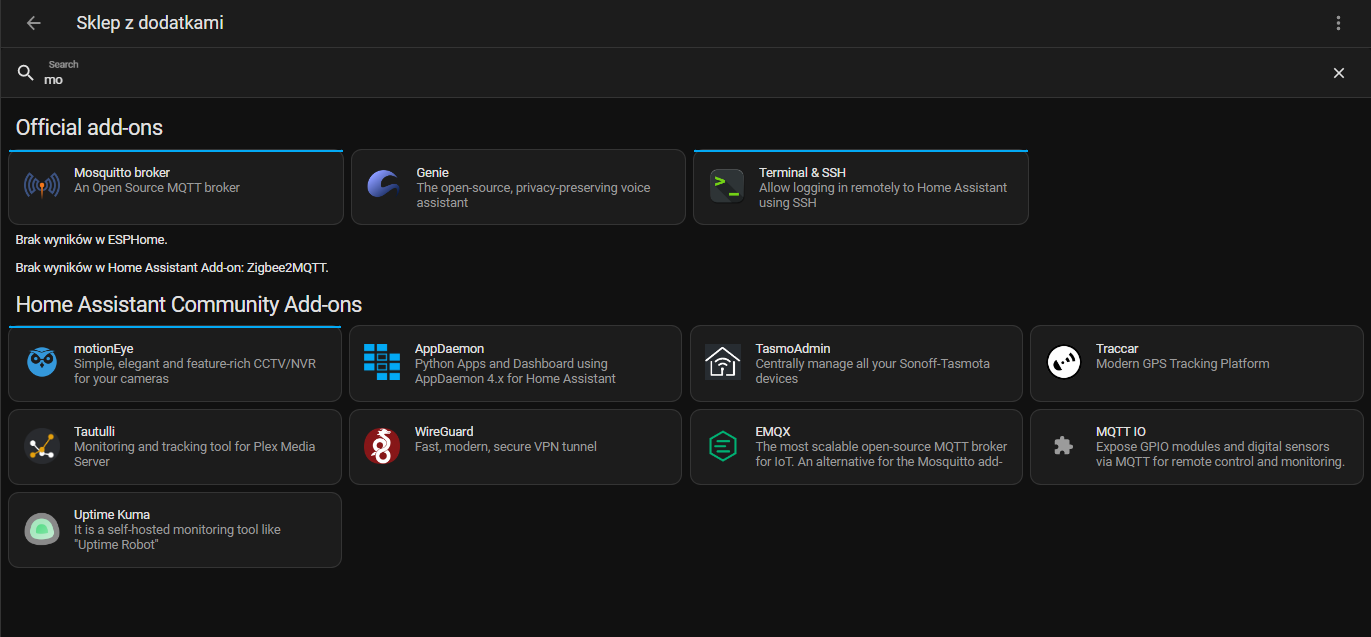
Task: Open the Mosquitto broker add-on title
Action: 122,173
